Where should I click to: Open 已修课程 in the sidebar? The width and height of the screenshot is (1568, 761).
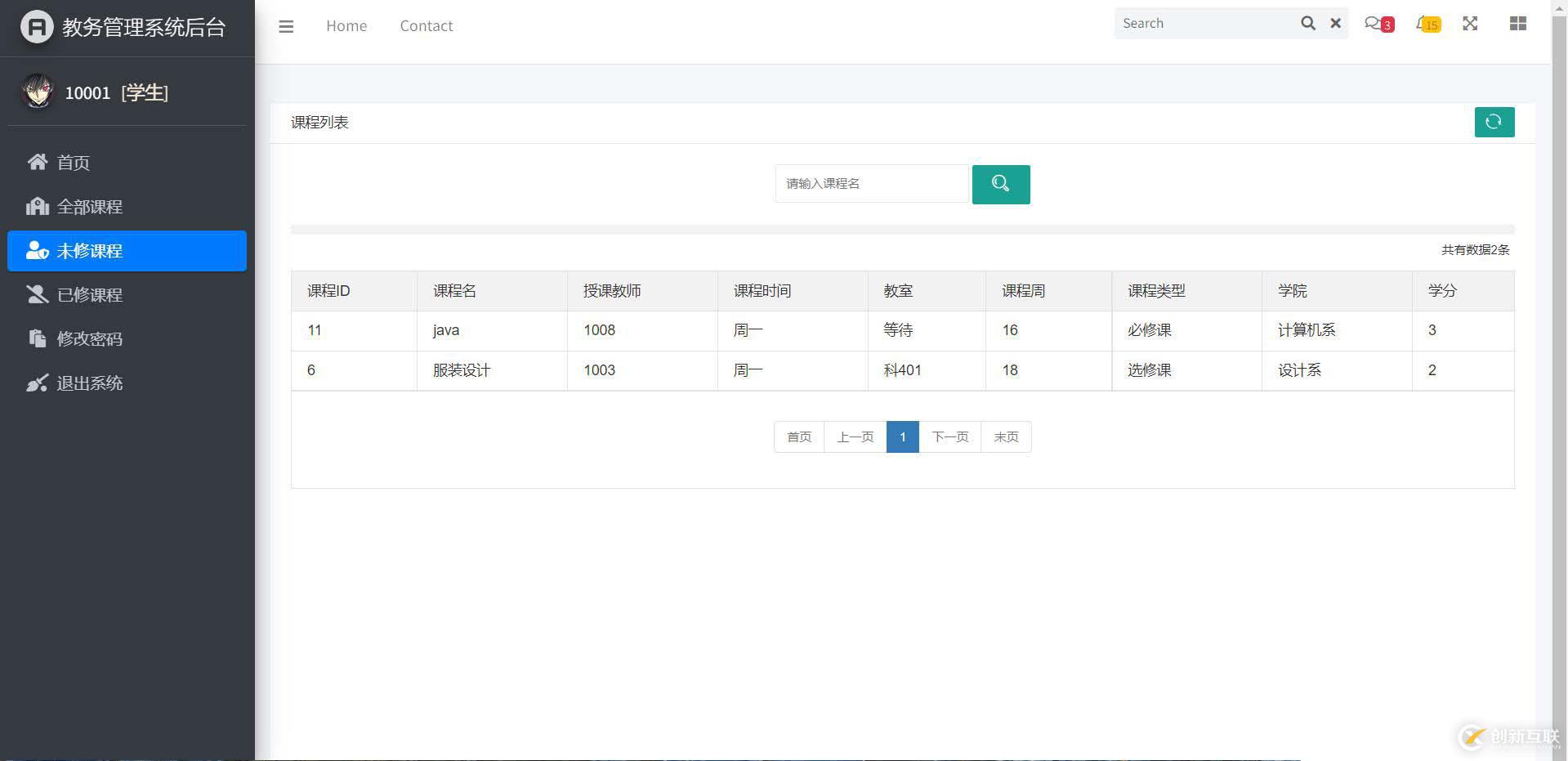(x=89, y=295)
